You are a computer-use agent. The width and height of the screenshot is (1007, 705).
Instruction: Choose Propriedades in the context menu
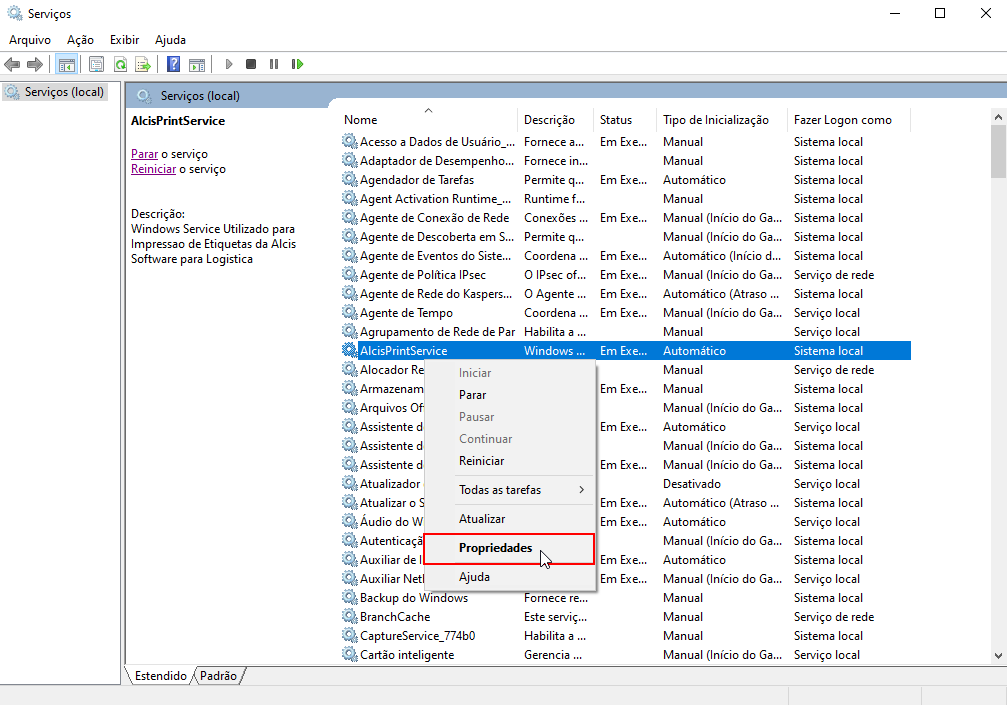click(509, 548)
